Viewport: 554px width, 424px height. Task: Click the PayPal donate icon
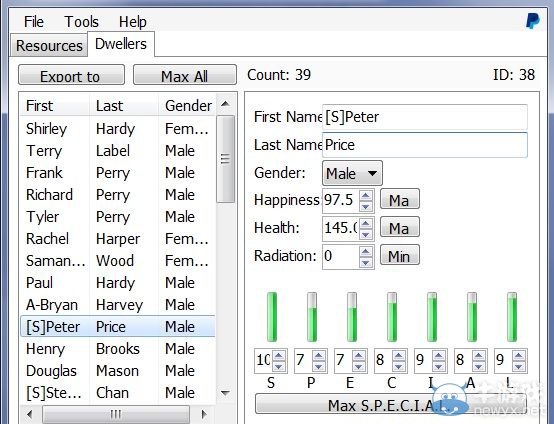point(532,21)
